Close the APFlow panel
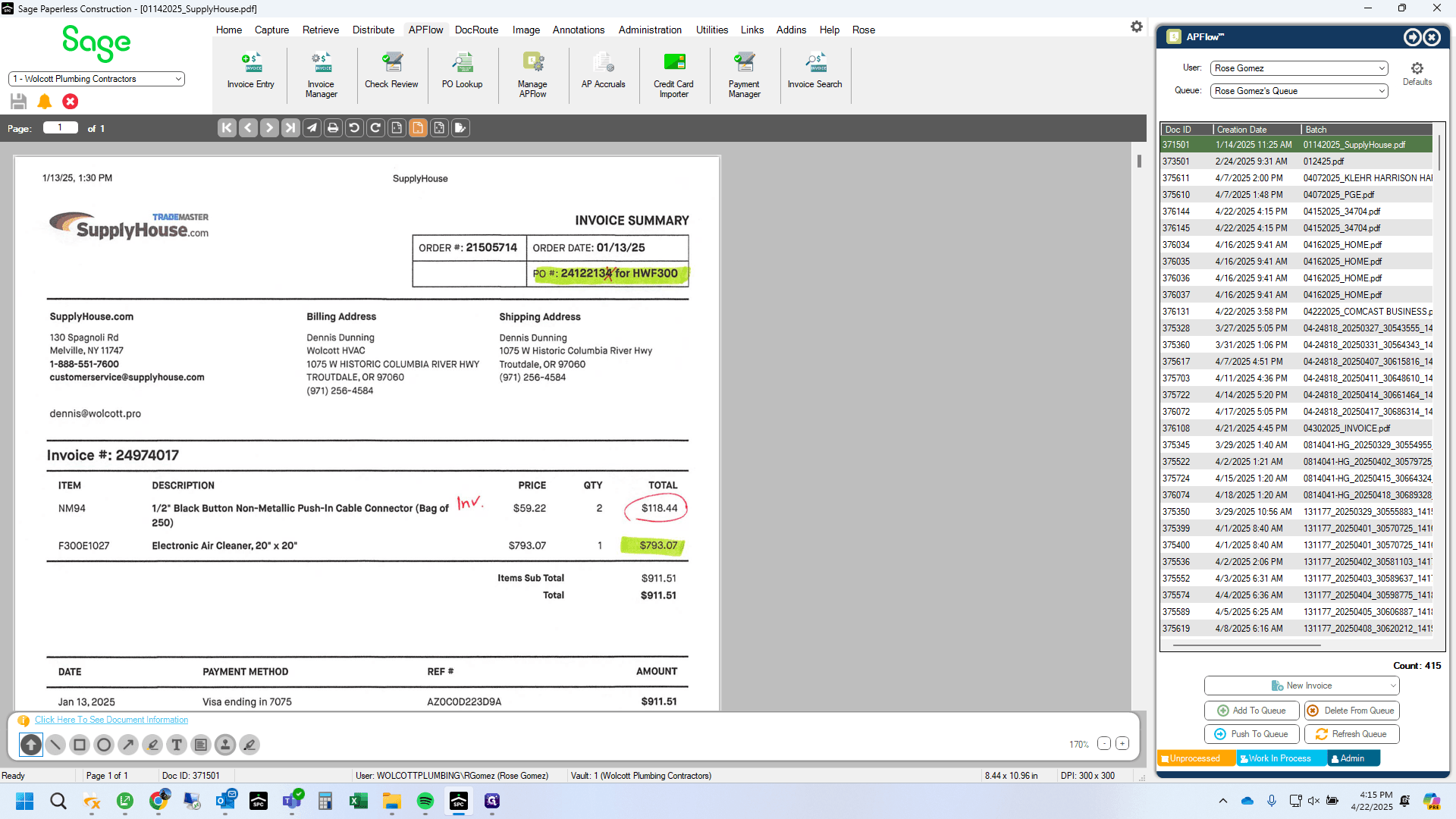1456x819 pixels. pos(1432,37)
